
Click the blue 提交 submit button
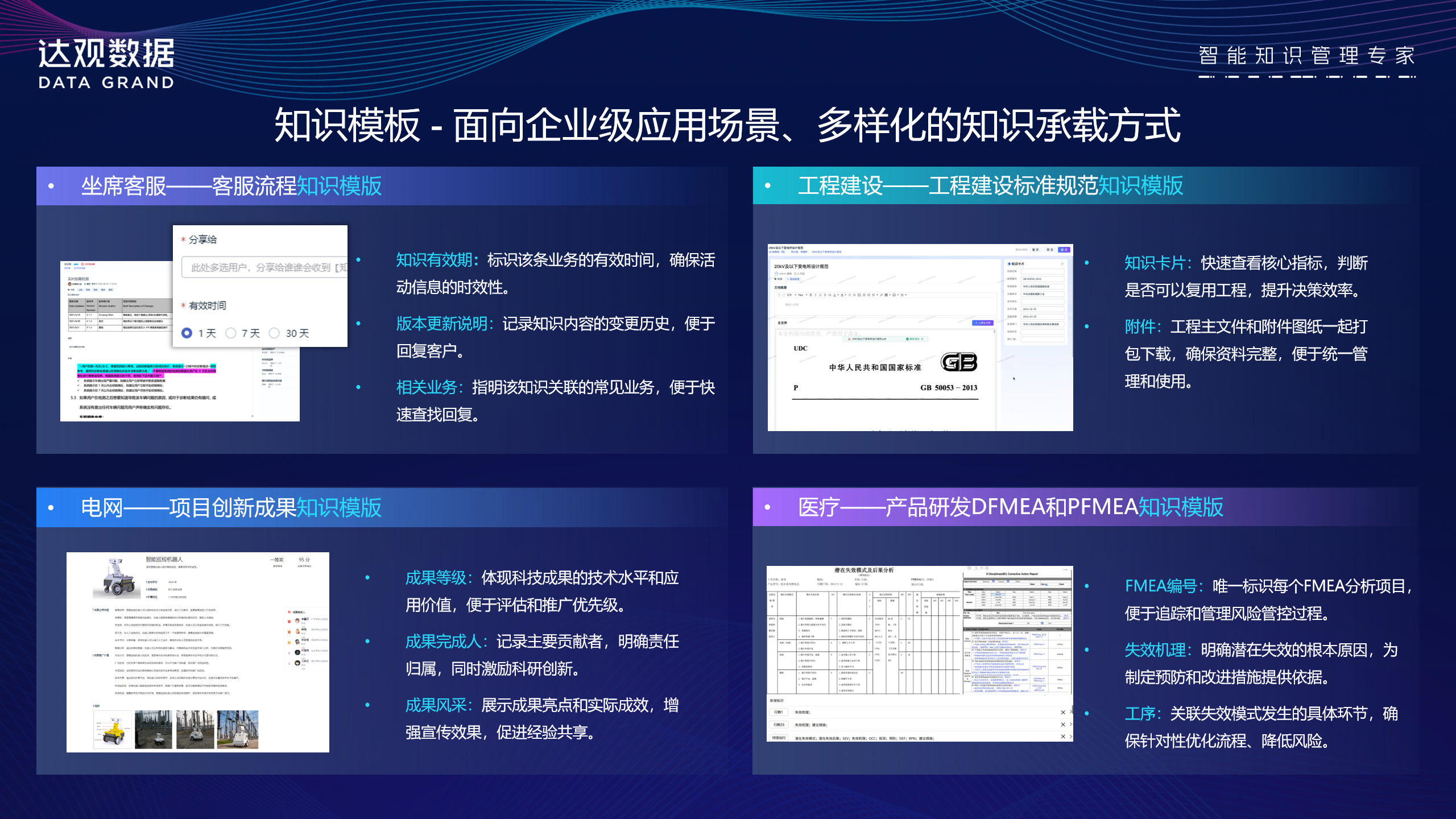(1064, 250)
